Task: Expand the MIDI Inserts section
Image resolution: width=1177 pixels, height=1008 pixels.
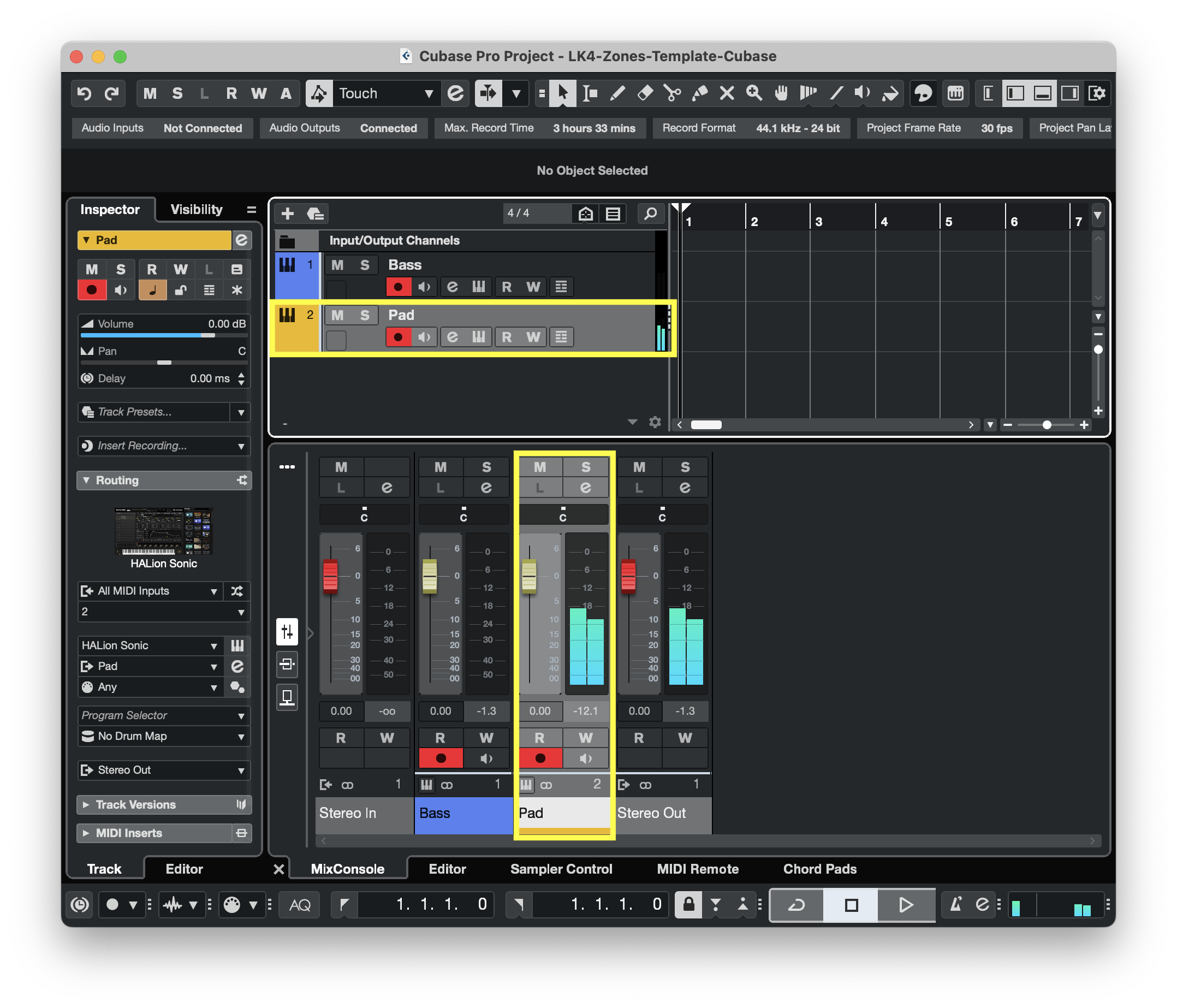Action: [86, 833]
